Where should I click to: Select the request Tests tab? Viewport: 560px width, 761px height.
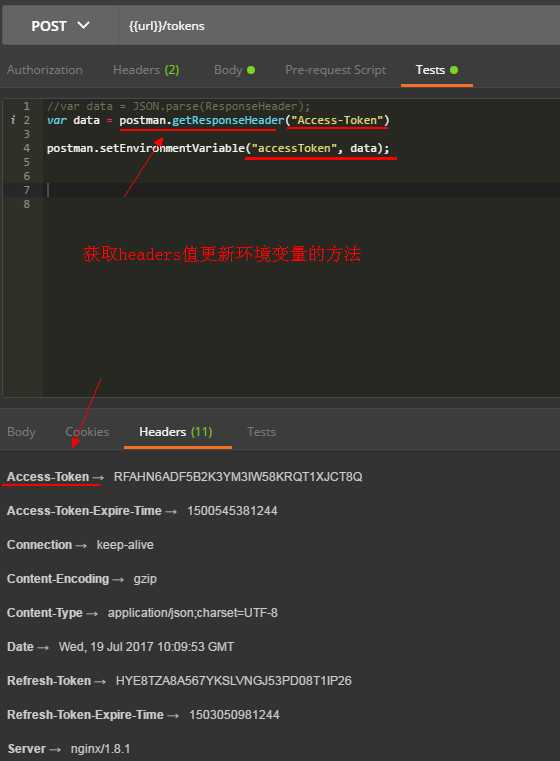(437, 70)
